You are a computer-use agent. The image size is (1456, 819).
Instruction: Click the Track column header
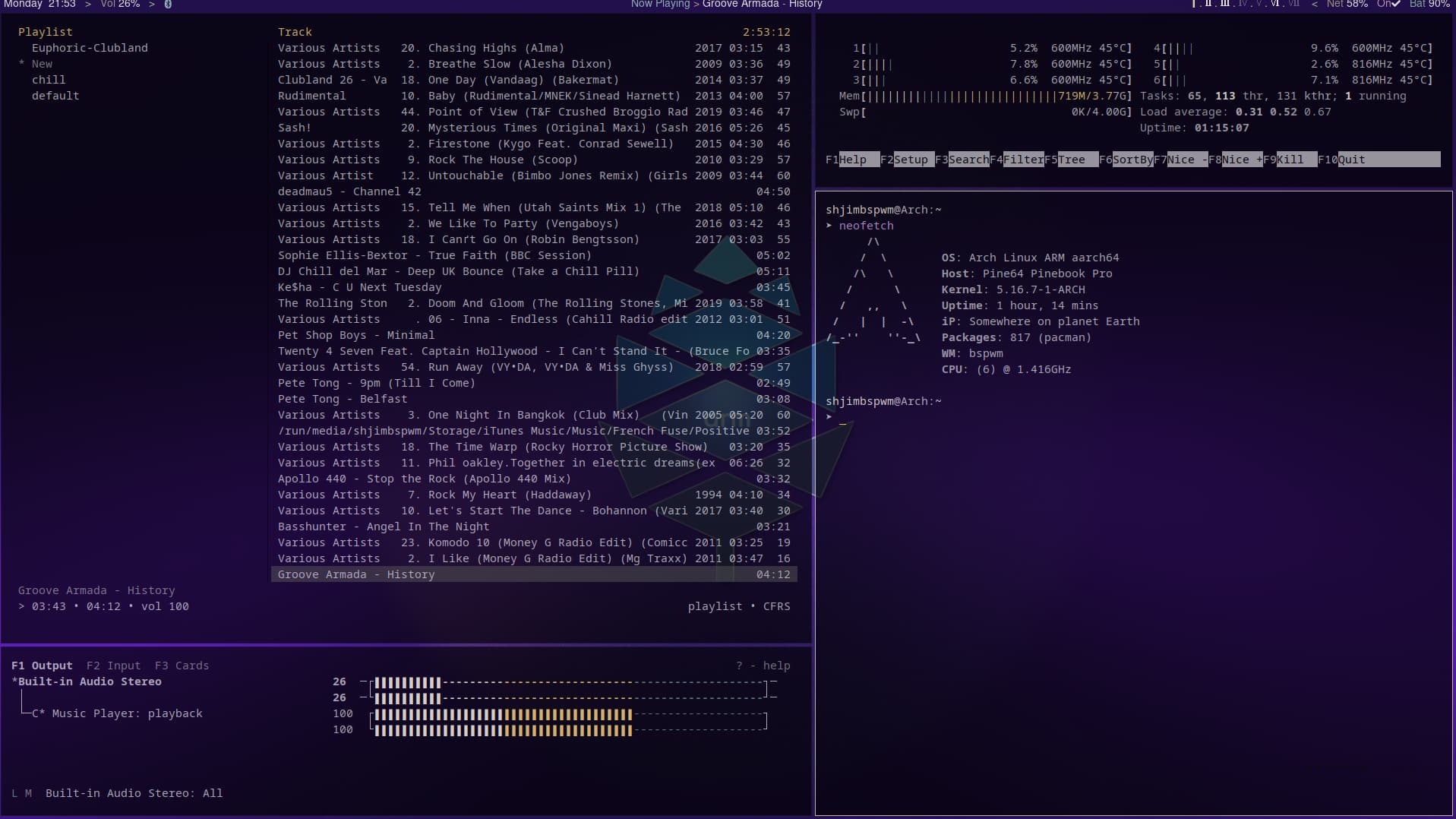295,32
